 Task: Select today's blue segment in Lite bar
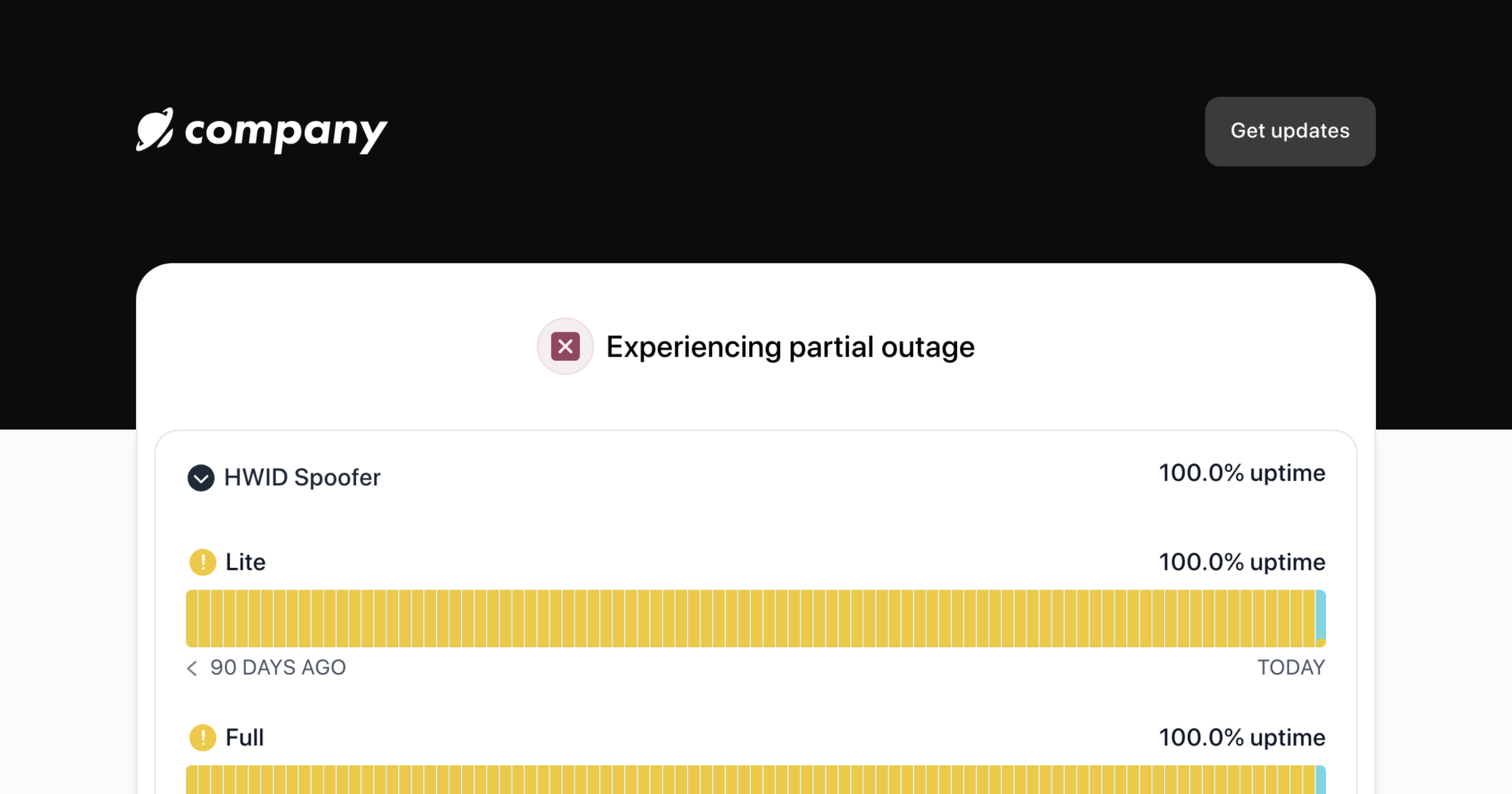tap(1320, 618)
